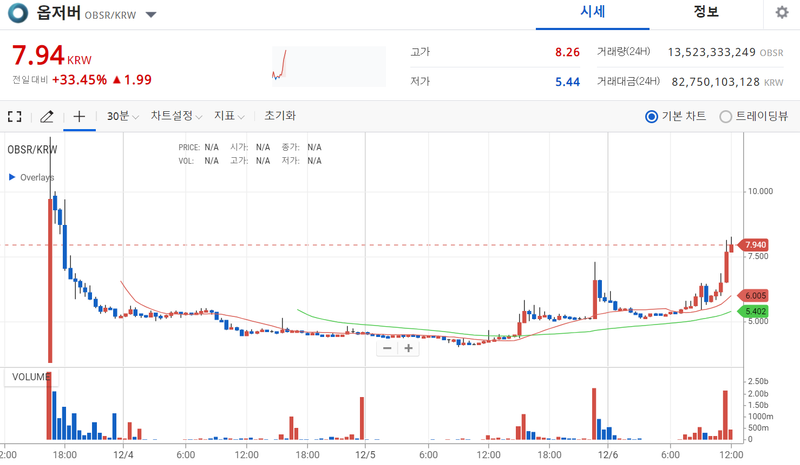This screenshot has height=465, width=800.
Task: Click the 12/5 date axis label
Action: [x=365, y=455]
